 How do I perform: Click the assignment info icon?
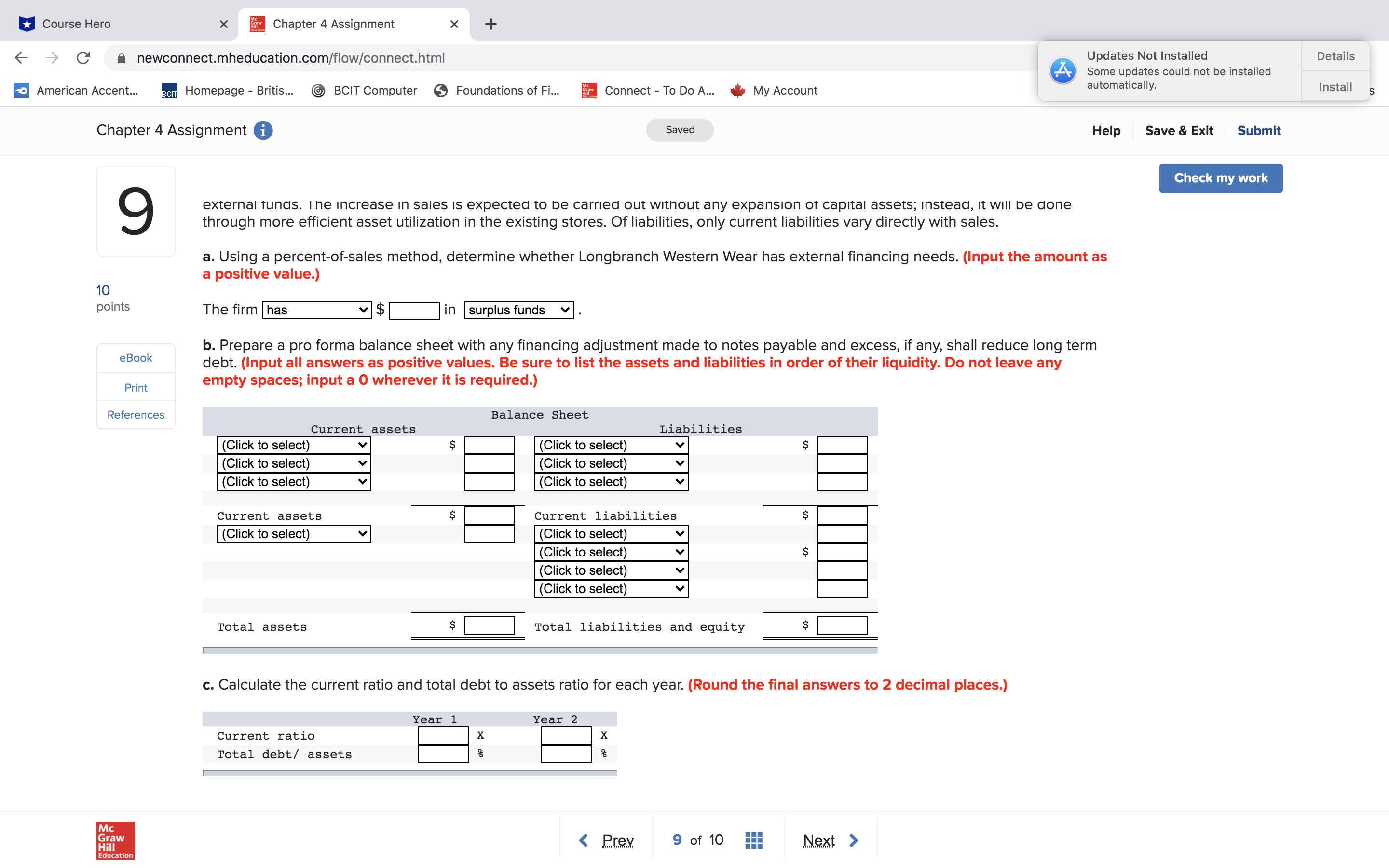263,130
